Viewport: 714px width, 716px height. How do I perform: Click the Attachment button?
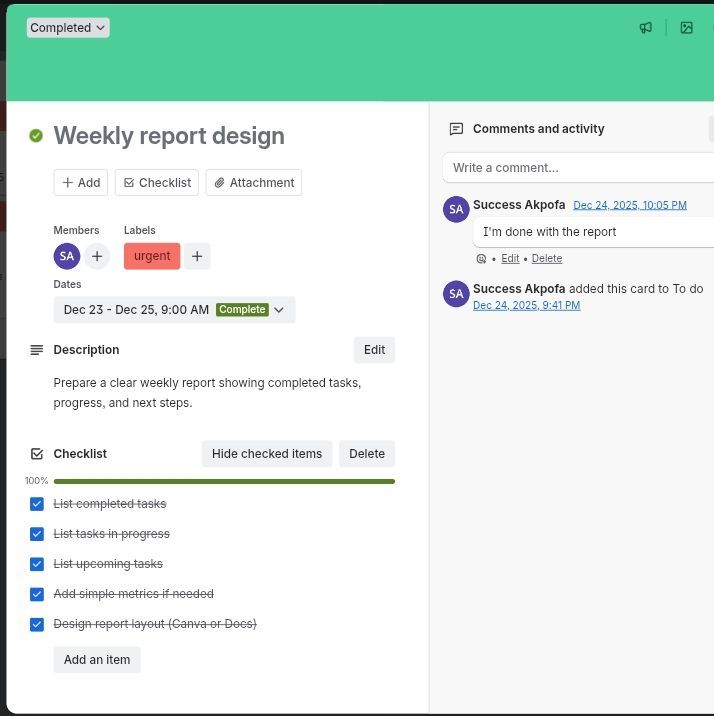tap(254, 183)
